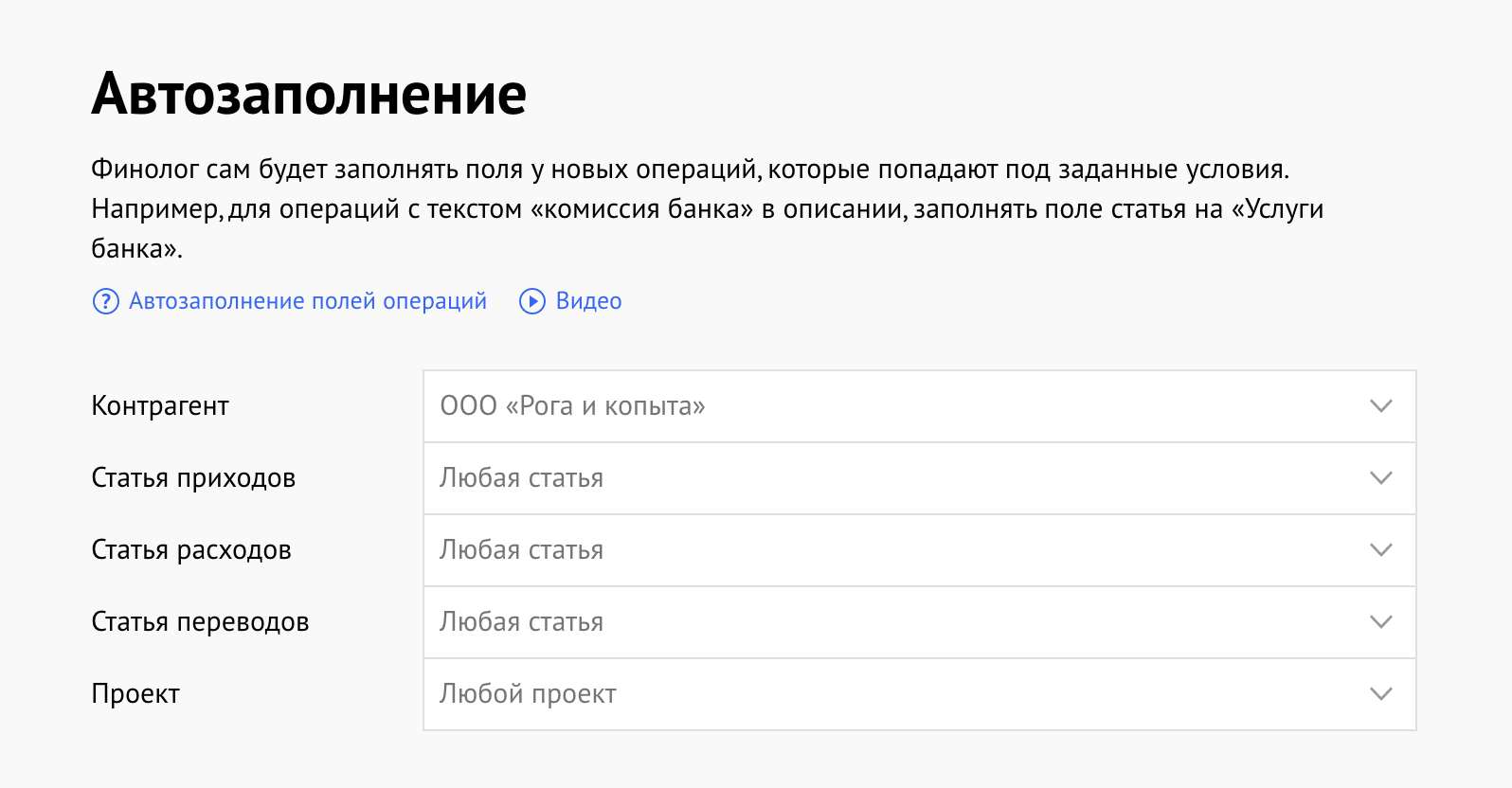Open the Статья приходов dropdown
The image size is (1512, 788).
coord(919,478)
